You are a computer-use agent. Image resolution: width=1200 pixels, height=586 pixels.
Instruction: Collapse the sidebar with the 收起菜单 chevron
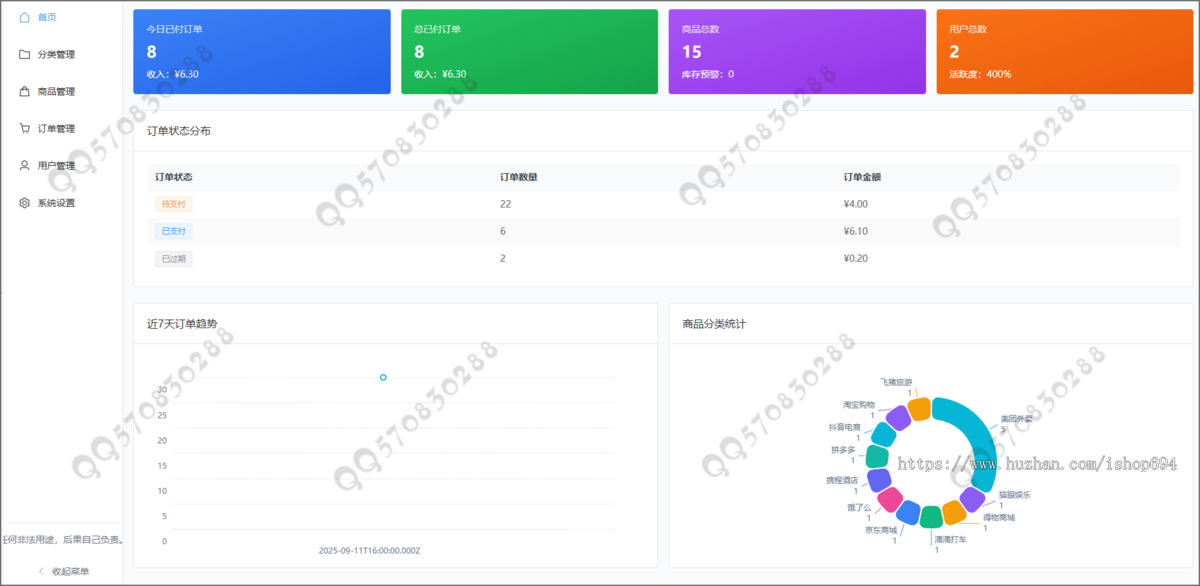41,571
